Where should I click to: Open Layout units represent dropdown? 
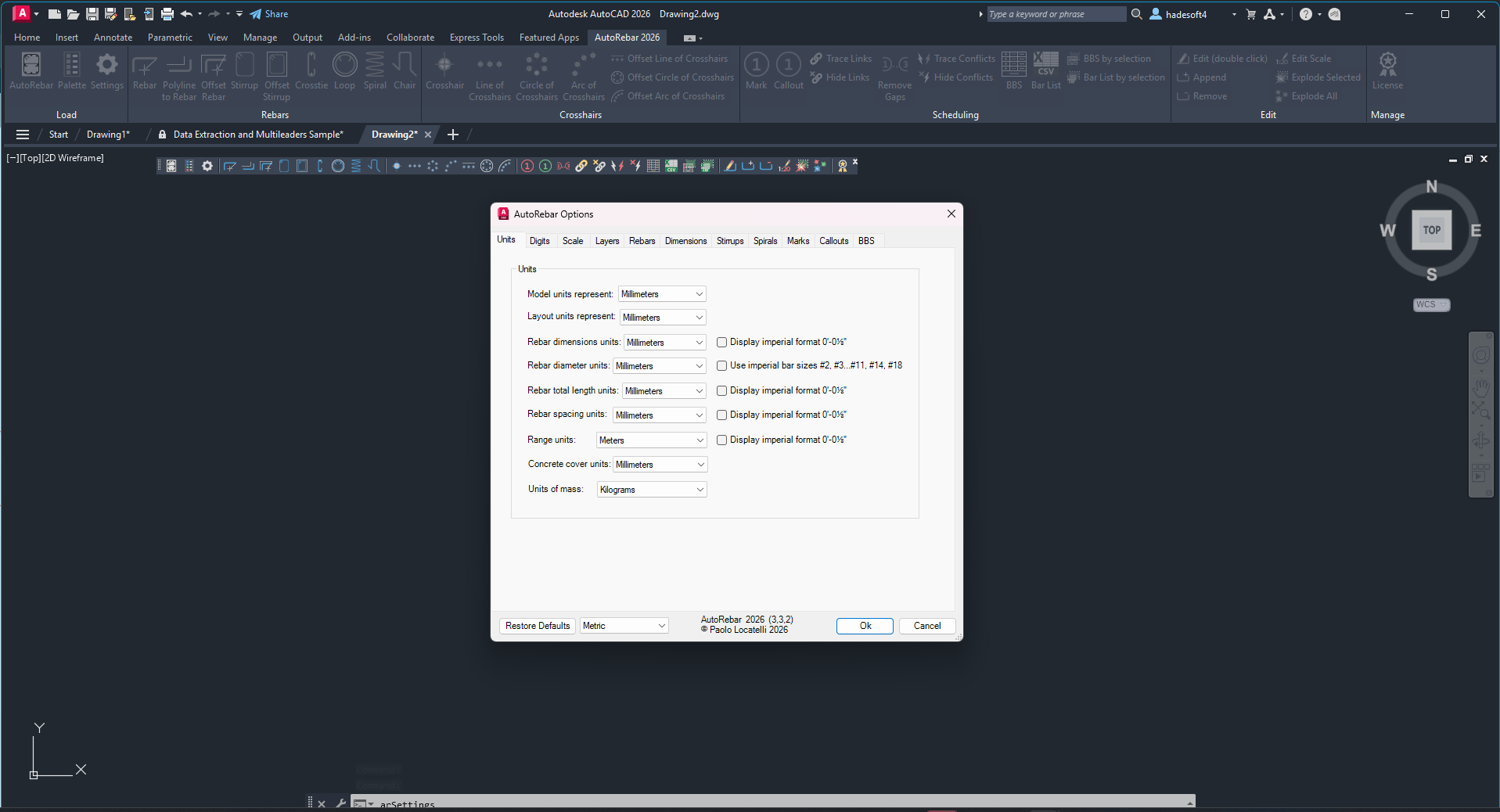pos(663,317)
